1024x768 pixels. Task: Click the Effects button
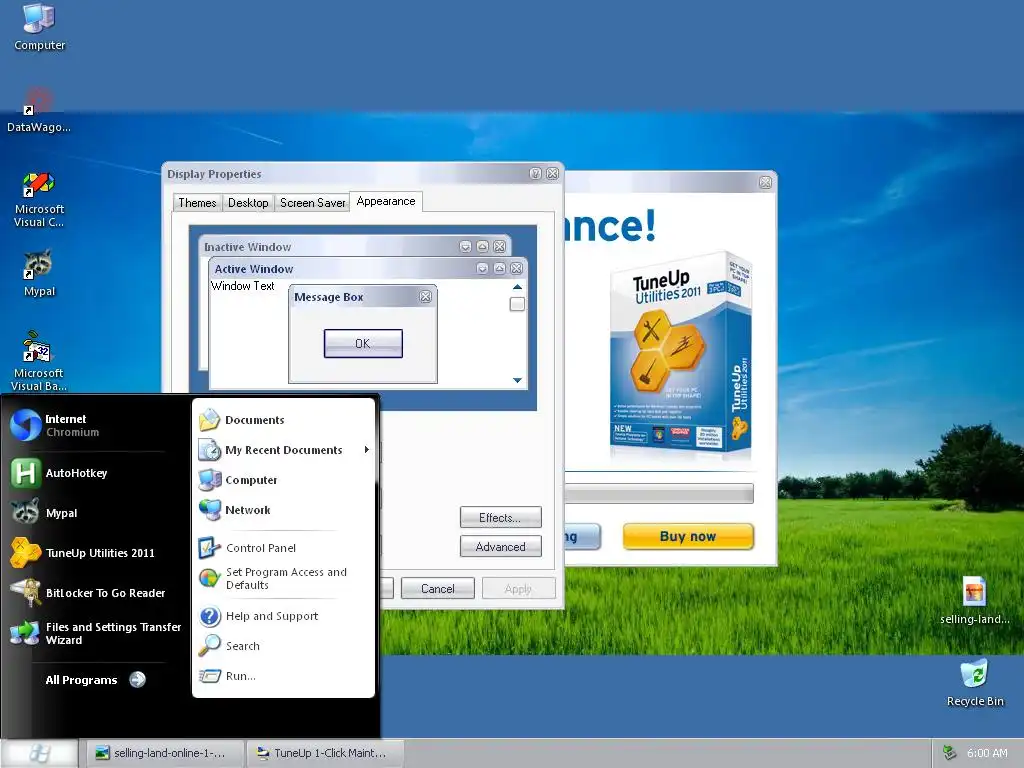coord(500,517)
